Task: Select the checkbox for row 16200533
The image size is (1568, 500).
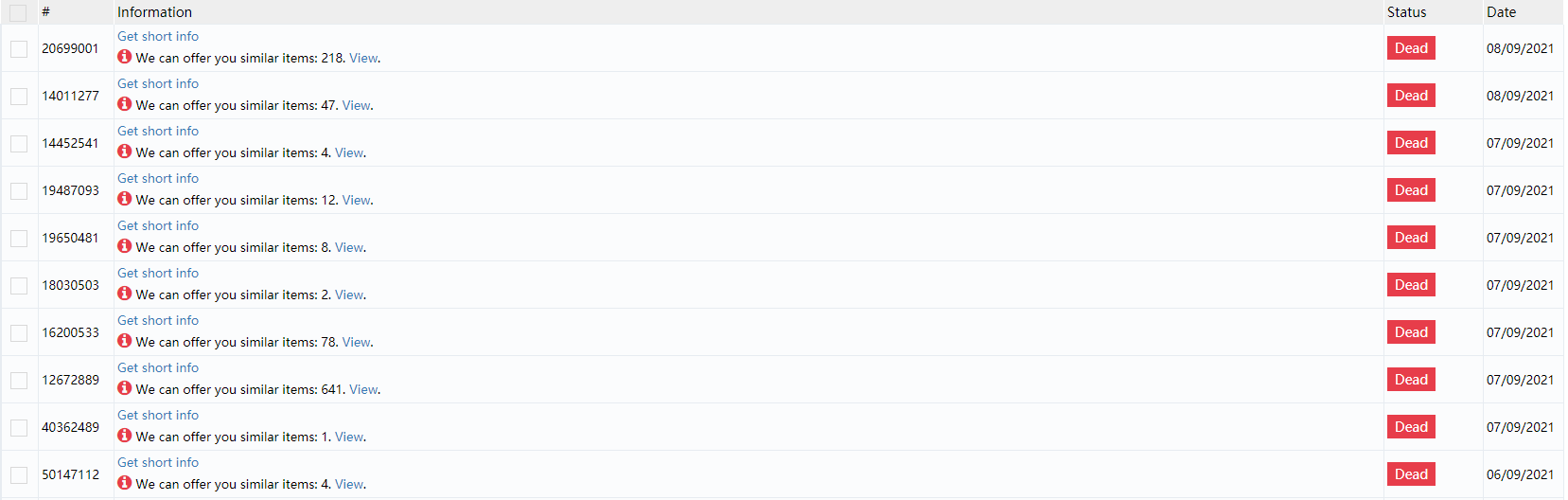Action: 19,333
